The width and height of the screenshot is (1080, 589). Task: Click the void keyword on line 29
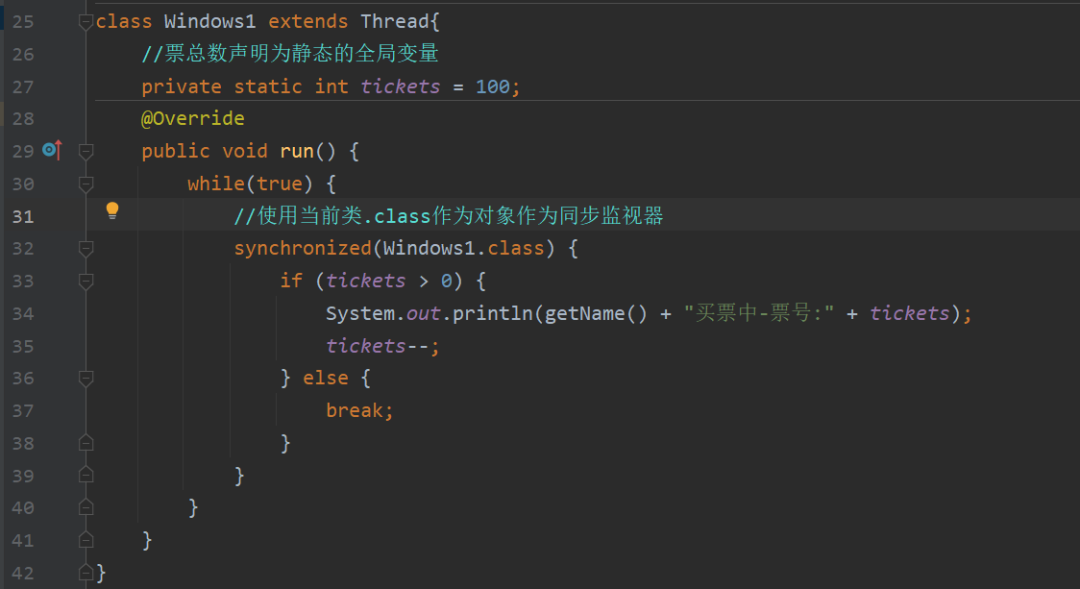(x=245, y=151)
